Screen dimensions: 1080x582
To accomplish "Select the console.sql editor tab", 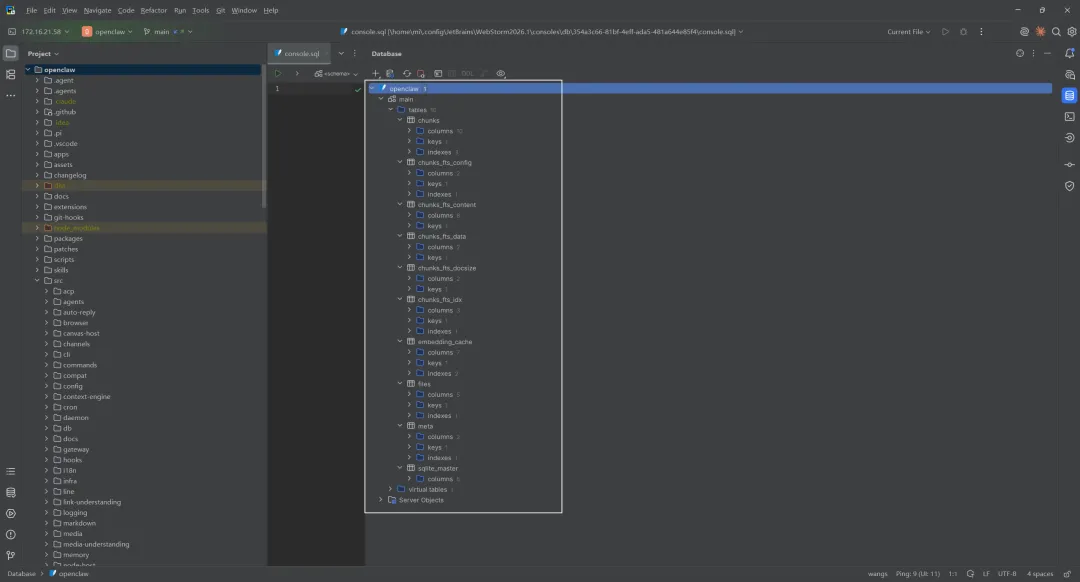I will (298, 53).
